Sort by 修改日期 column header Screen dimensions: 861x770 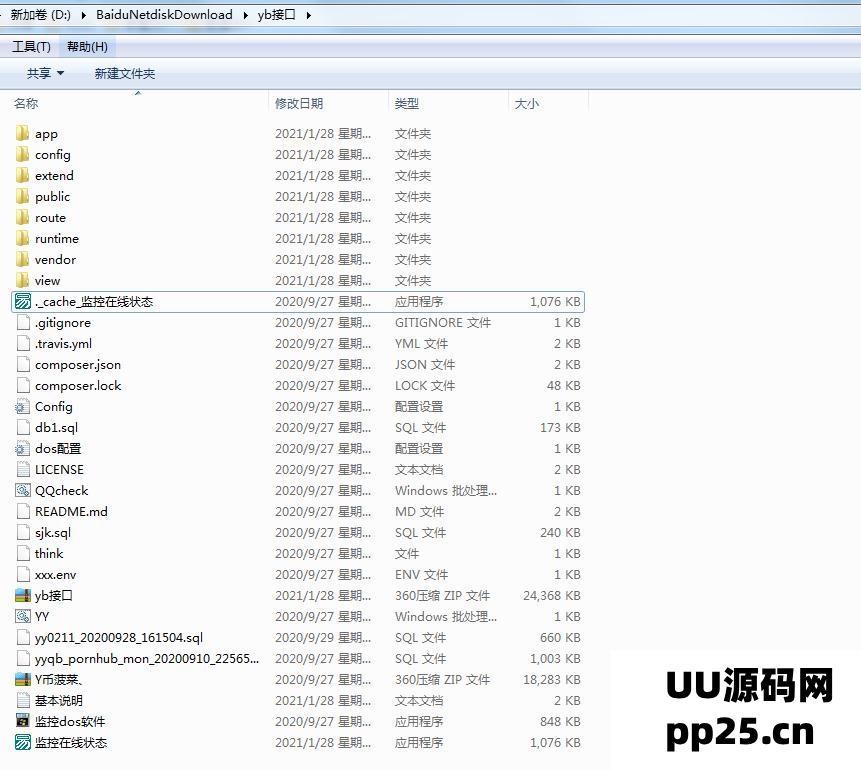tap(299, 103)
